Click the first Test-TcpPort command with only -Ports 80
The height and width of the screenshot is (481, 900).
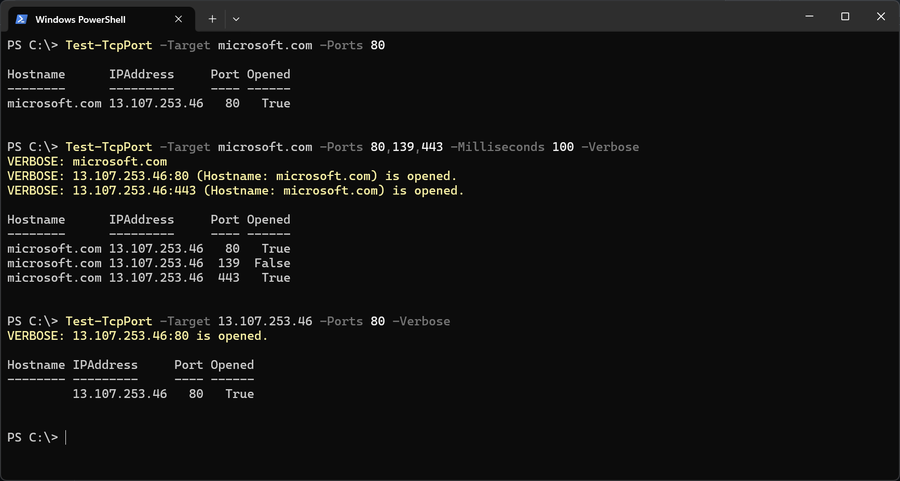click(196, 45)
